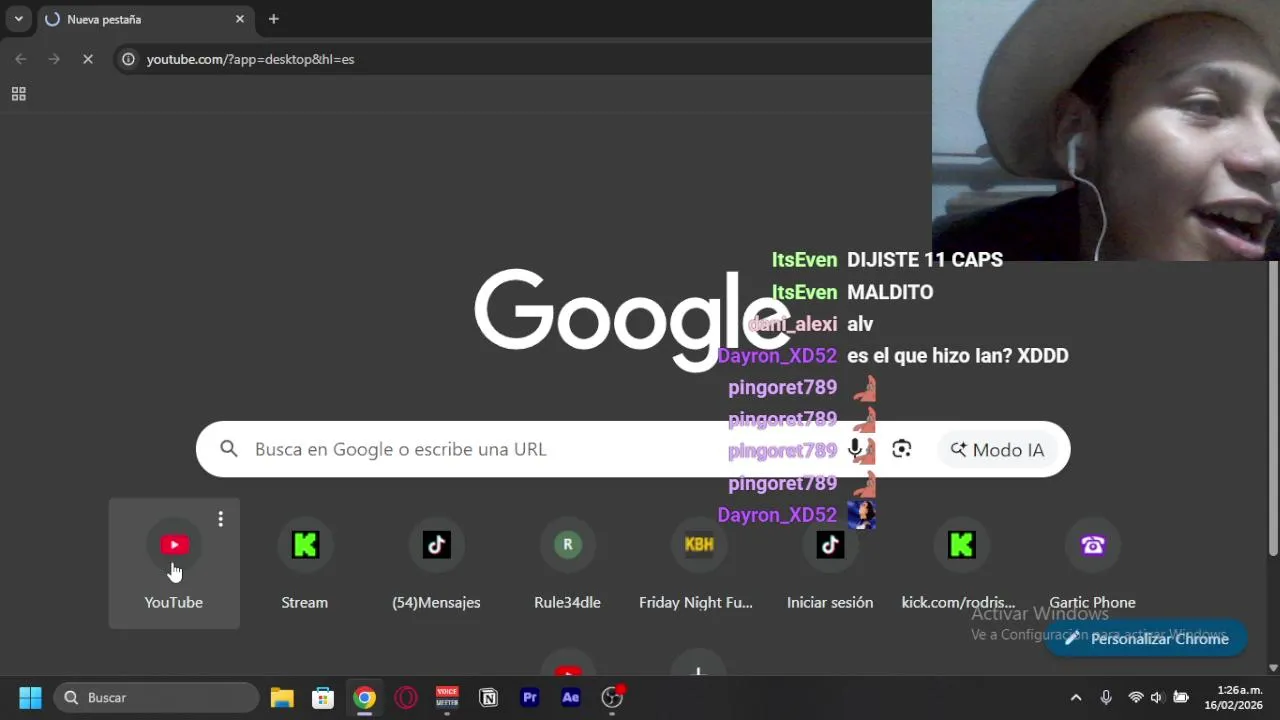The width and height of the screenshot is (1280, 720).
Task: Click the system tray microphone icon
Action: (x=1106, y=697)
